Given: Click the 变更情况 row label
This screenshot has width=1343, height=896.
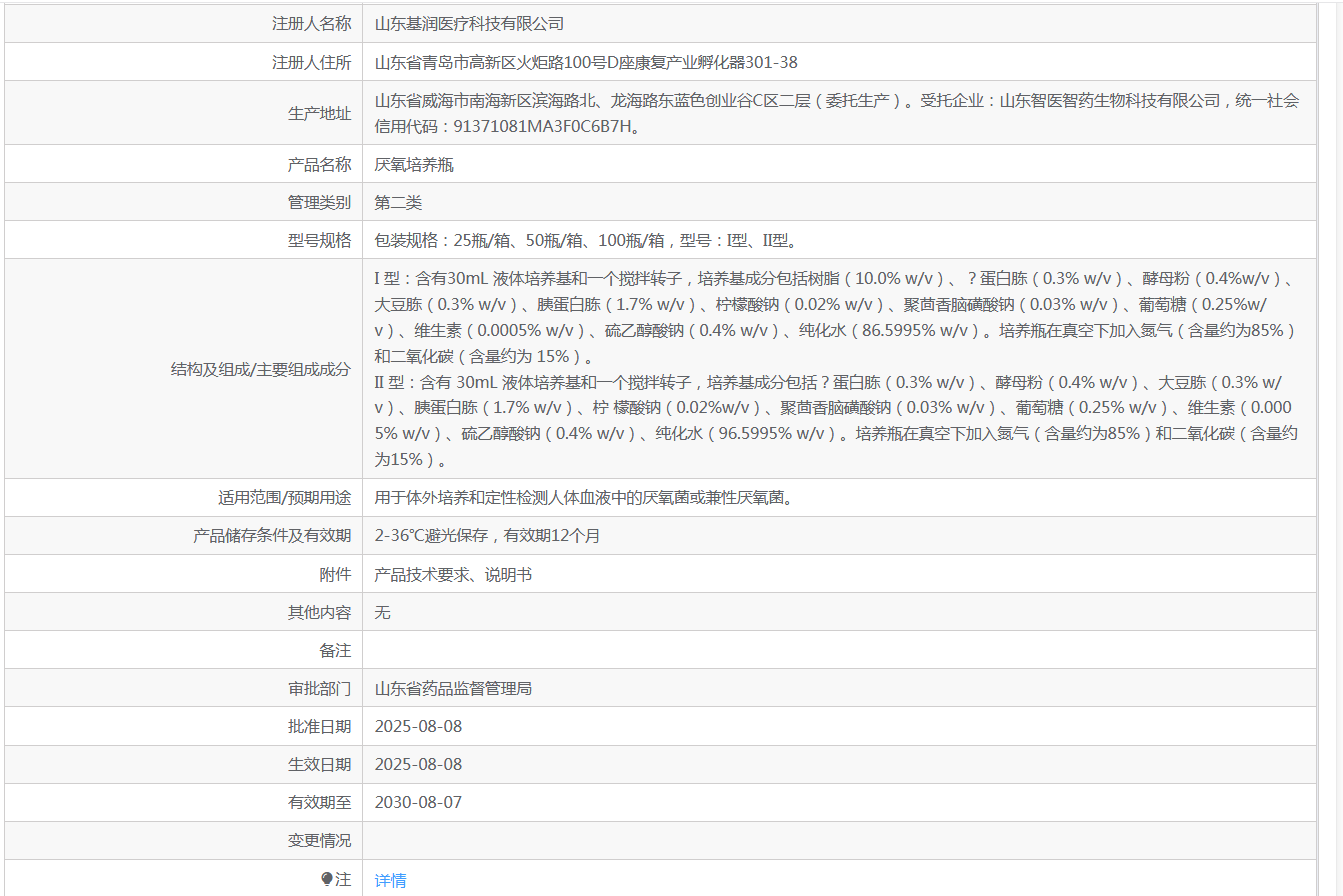Looking at the screenshot, I should pos(320,841).
